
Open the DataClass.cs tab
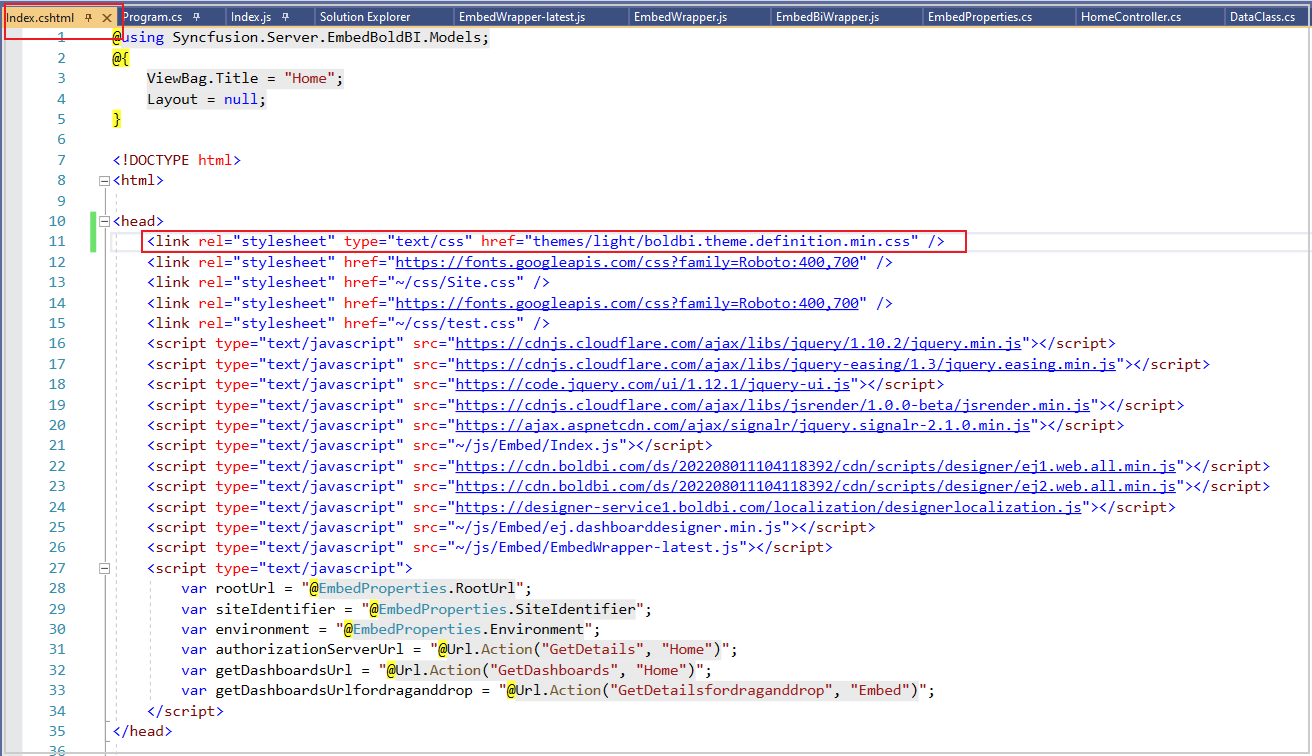1262,18
